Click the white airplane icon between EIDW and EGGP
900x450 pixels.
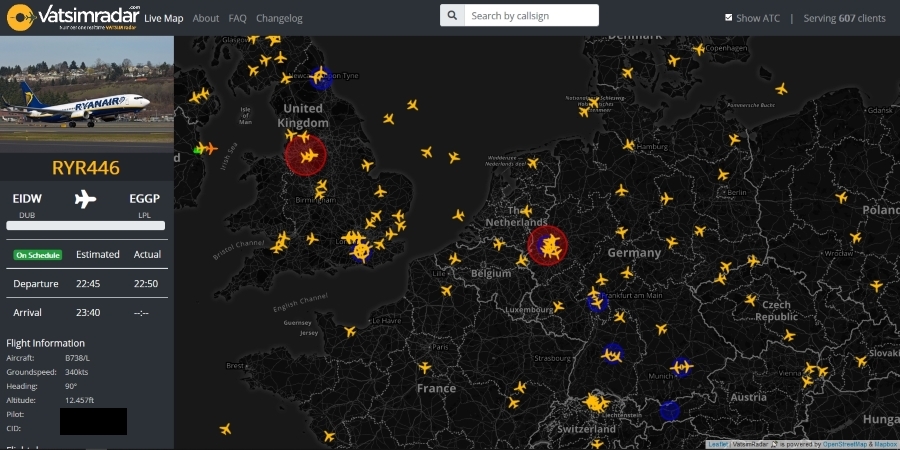coord(85,199)
